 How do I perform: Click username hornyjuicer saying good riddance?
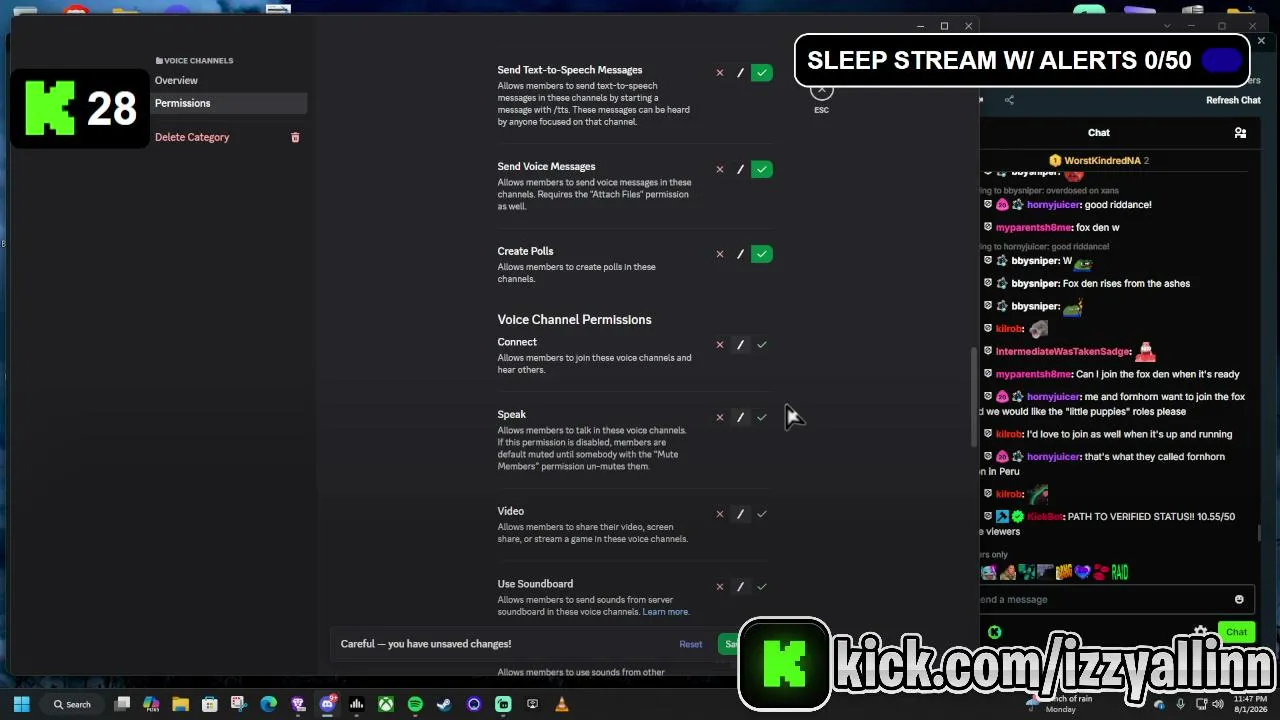[x=1054, y=205]
